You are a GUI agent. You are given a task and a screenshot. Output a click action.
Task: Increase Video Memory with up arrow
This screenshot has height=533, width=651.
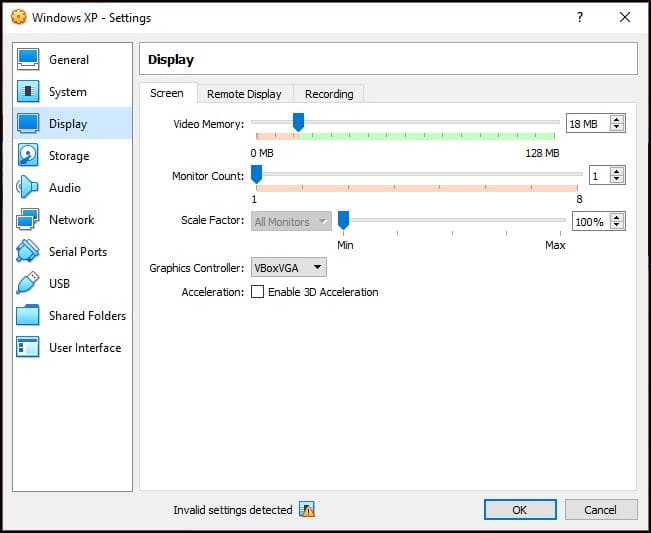[x=617, y=119]
